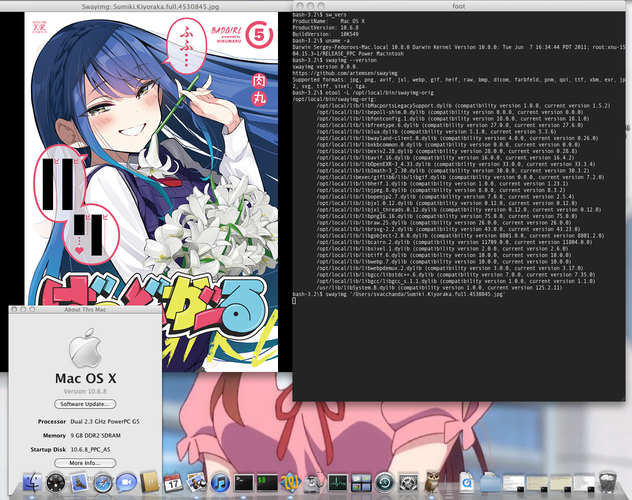Open iCal calendar icon
Viewport: 632px width, 500px height.
173,482
